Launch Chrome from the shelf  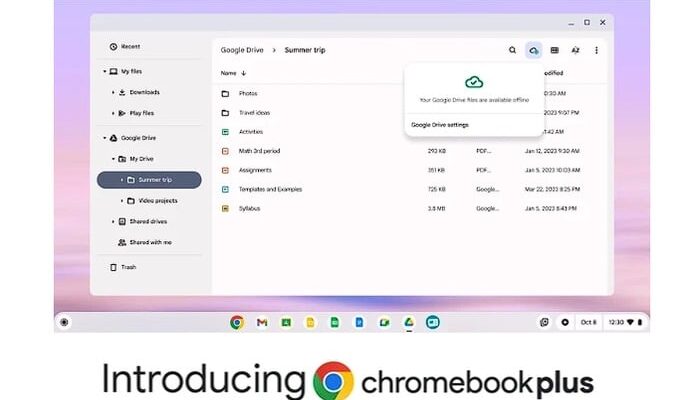[237, 322]
